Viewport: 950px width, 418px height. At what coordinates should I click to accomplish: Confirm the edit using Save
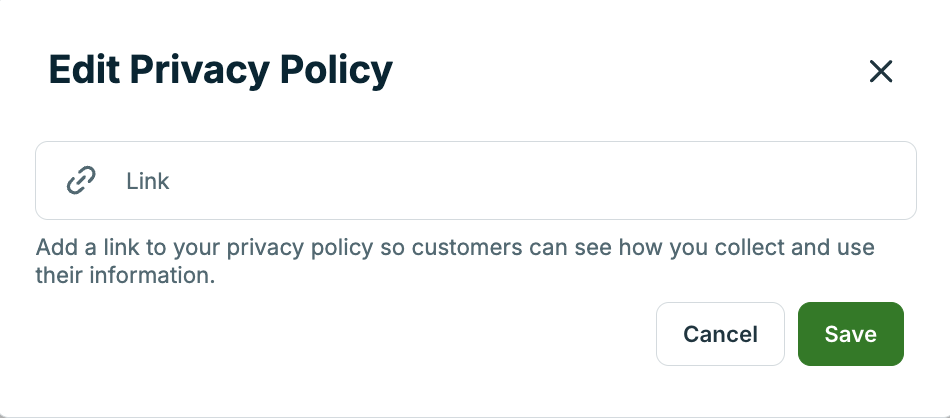[x=850, y=334]
